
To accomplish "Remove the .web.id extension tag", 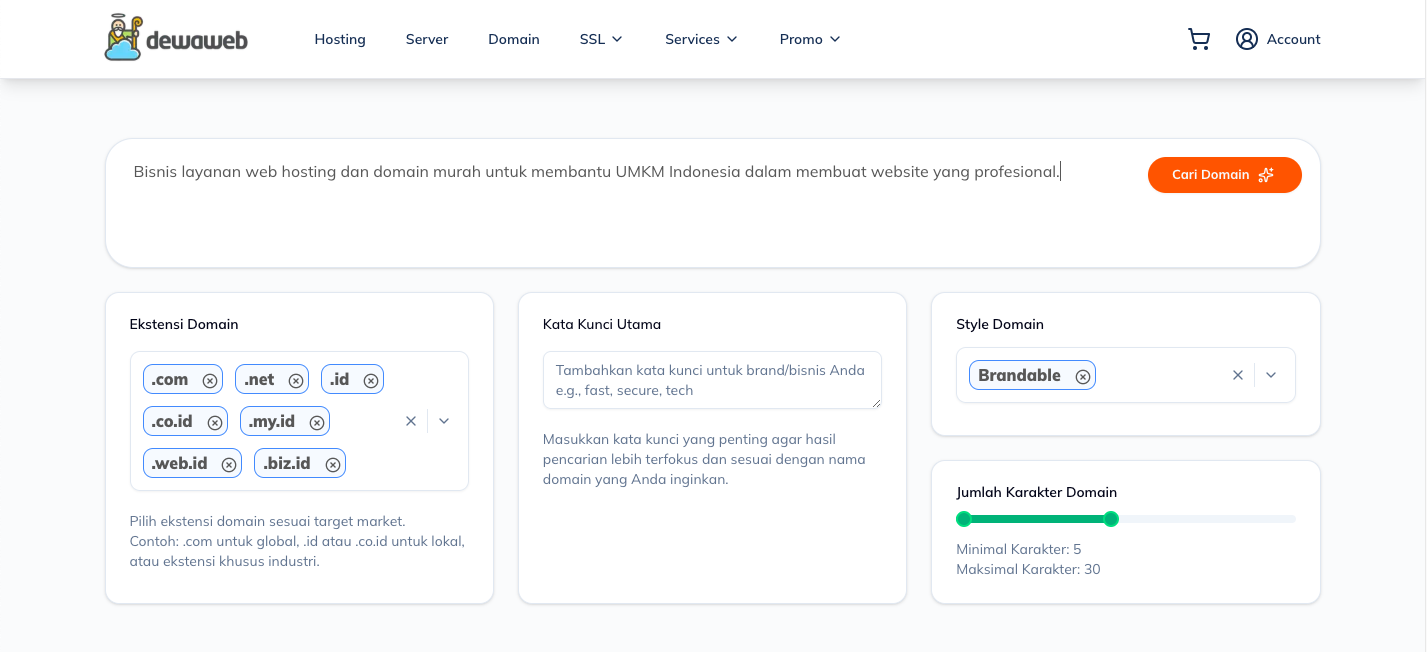I will (229, 464).
